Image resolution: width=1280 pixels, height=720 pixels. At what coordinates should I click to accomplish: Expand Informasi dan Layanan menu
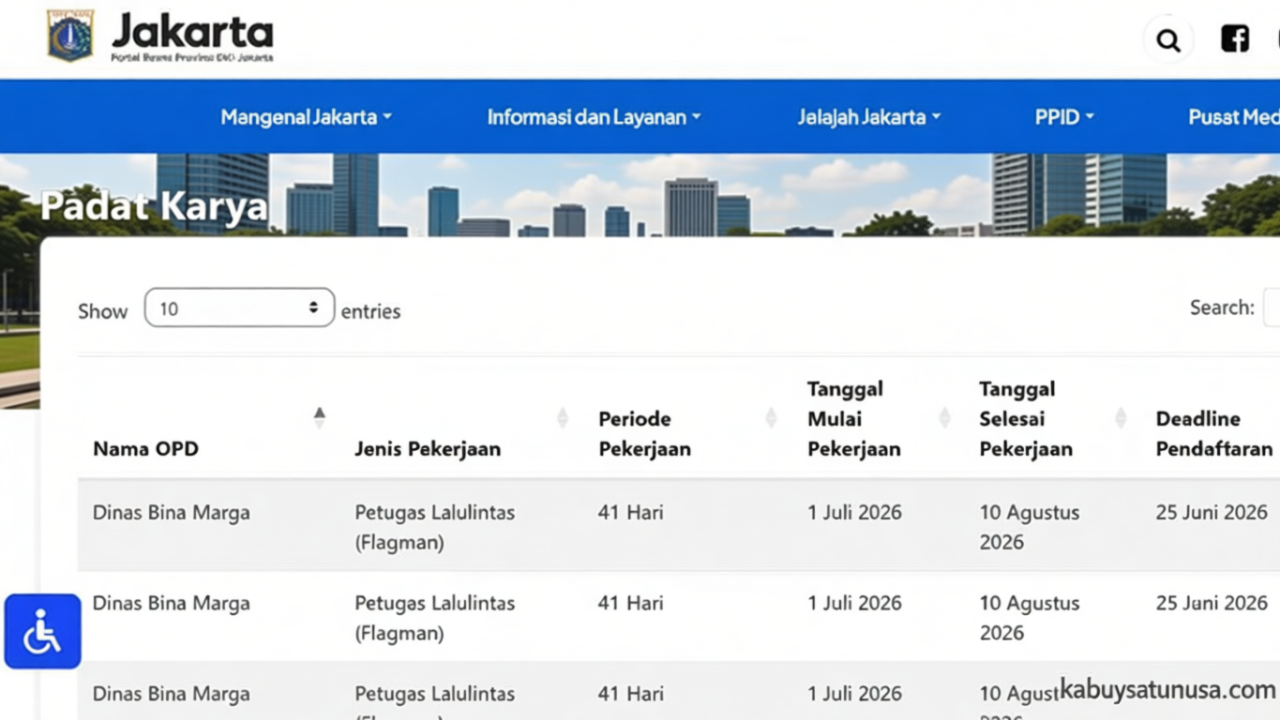tap(594, 117)
